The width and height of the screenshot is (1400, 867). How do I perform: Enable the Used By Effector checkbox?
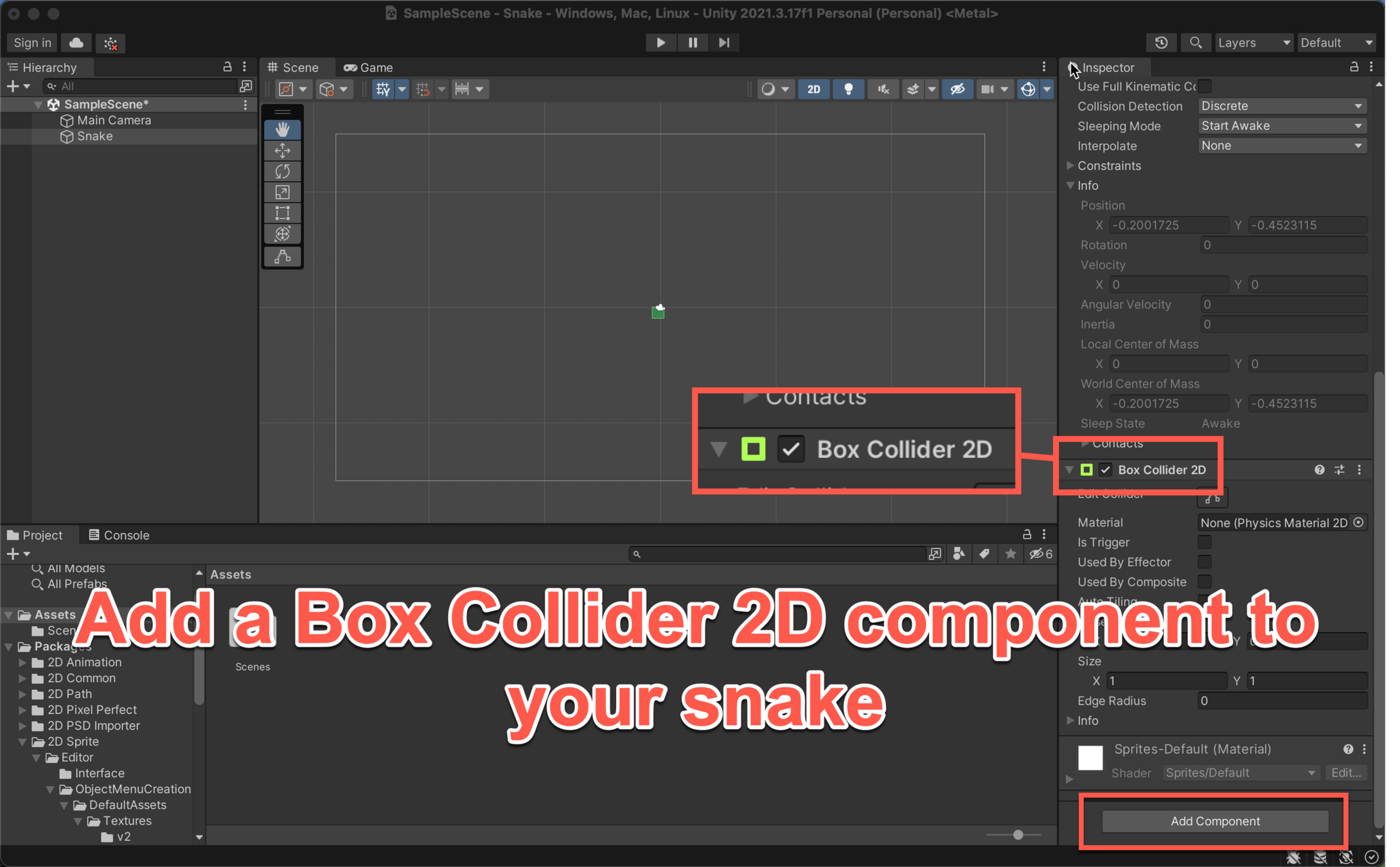coord(1205,562)
